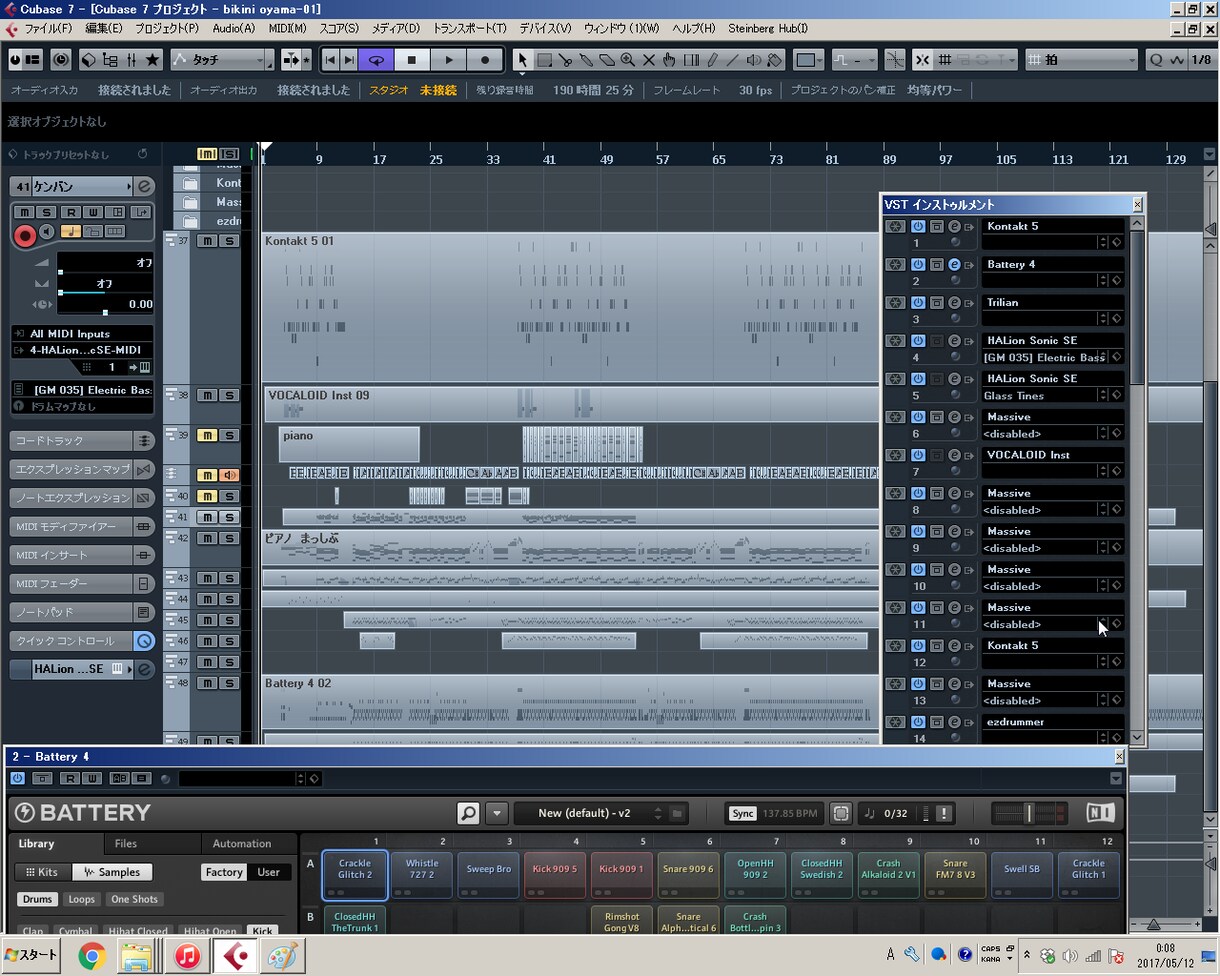Open the quick controls circle icon
The width and height of the screenshot is (1220, 976).
145,641
